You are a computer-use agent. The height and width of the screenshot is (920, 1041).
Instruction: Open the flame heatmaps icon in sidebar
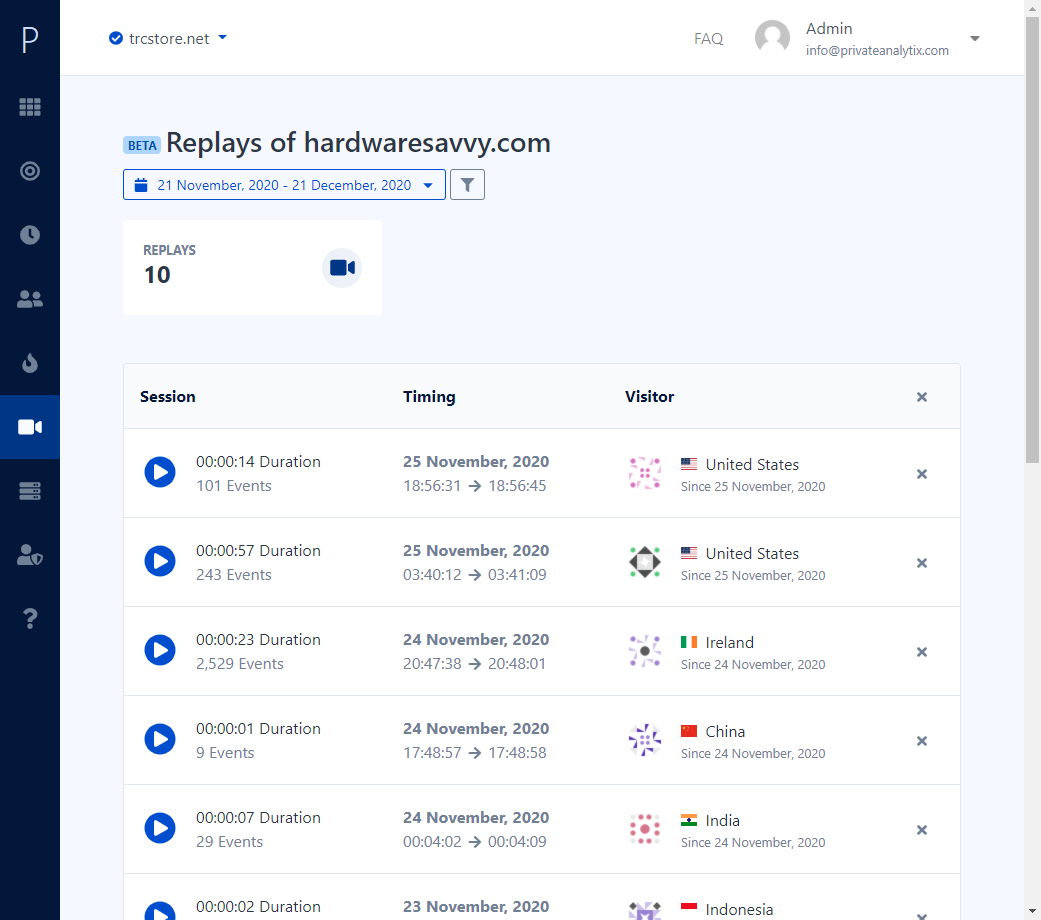(30, 363)
